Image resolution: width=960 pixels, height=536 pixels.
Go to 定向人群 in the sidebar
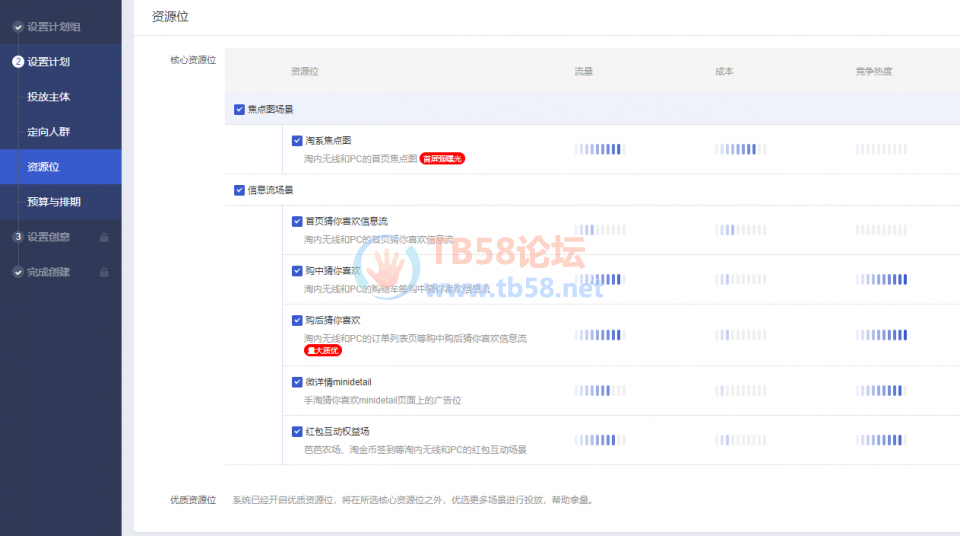(48, 132)
